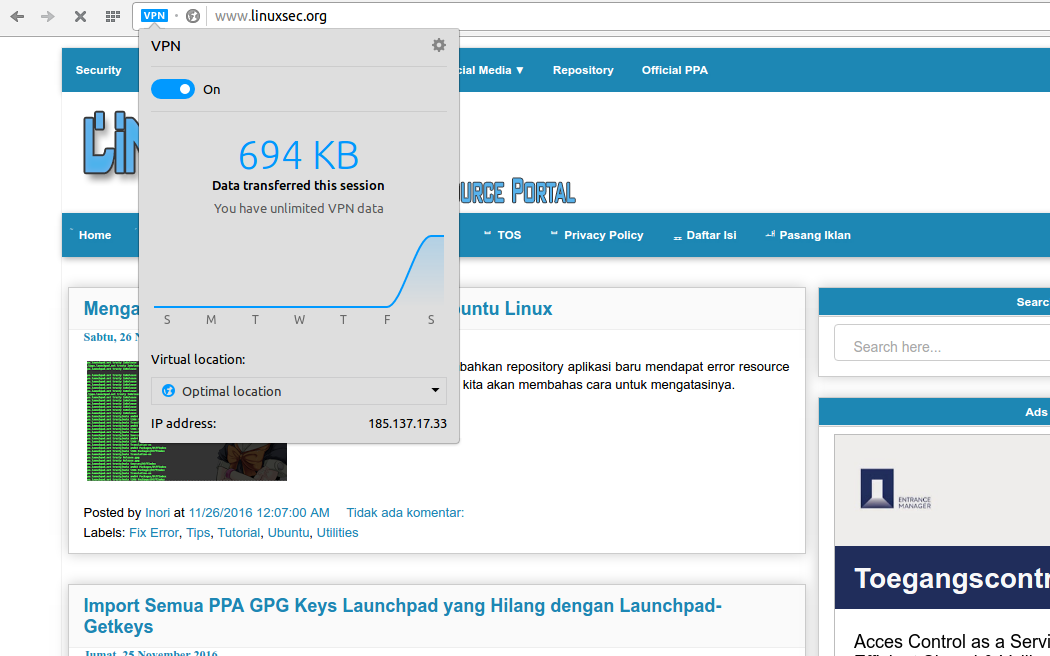
Task: Go to the Home nav tab
Action: [x=94, y=235]
